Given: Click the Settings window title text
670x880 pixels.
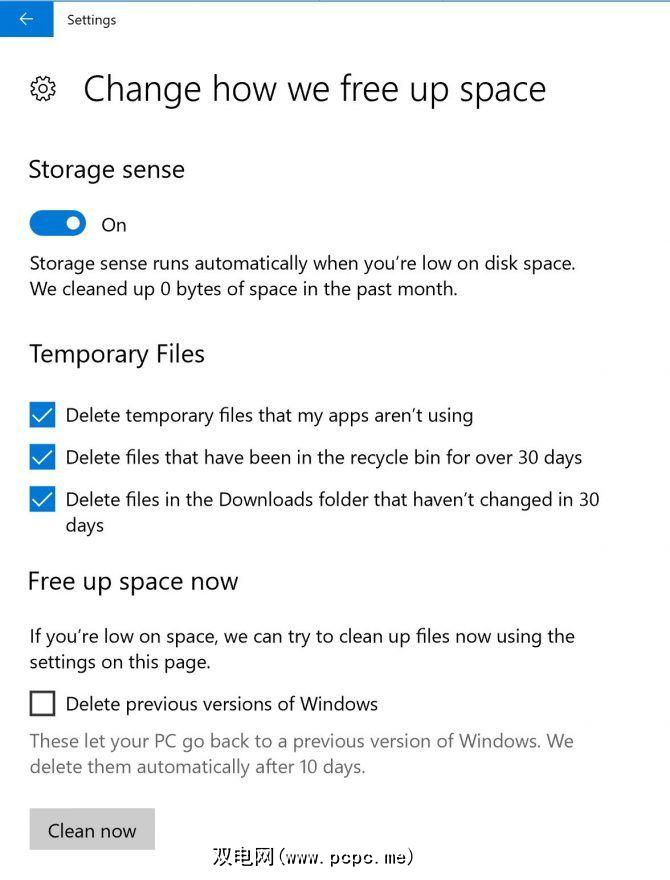Looking at the screenshot, I should (91, 19).
